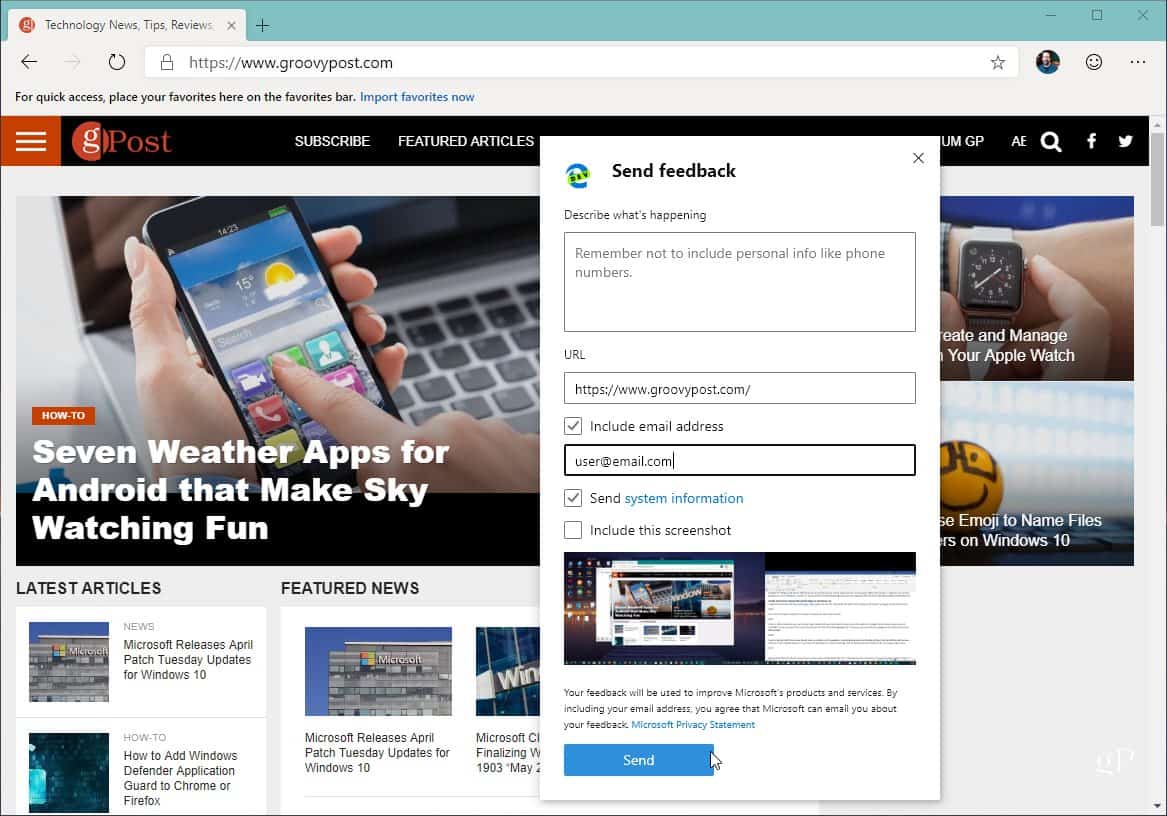Check Include this screenshot checkbox
Viewport: 1167px width, 816px height.
pos(572,530)
